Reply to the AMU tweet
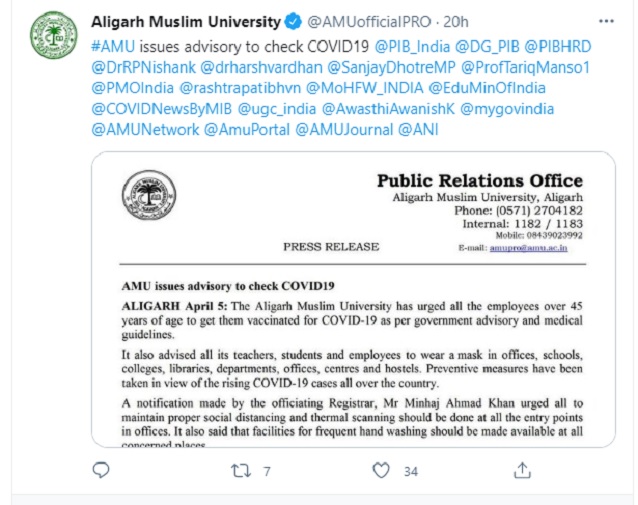Screen dimensions: 638x505 coord(100,470)
